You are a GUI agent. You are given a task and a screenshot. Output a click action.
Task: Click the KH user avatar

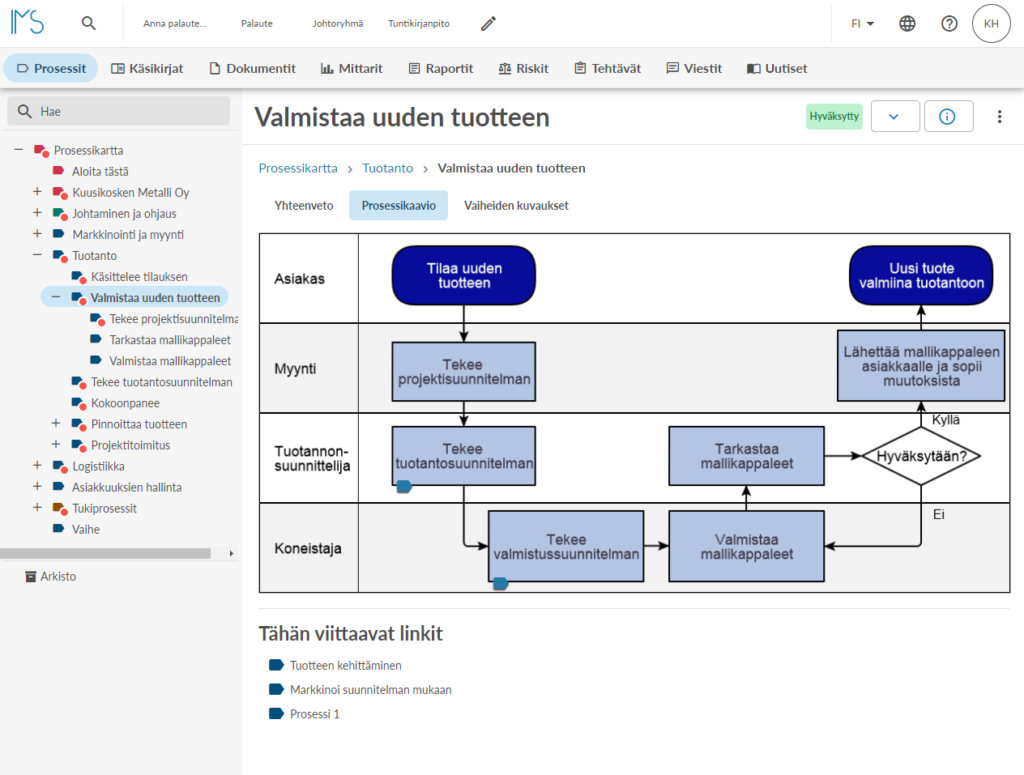coord(991,24)
